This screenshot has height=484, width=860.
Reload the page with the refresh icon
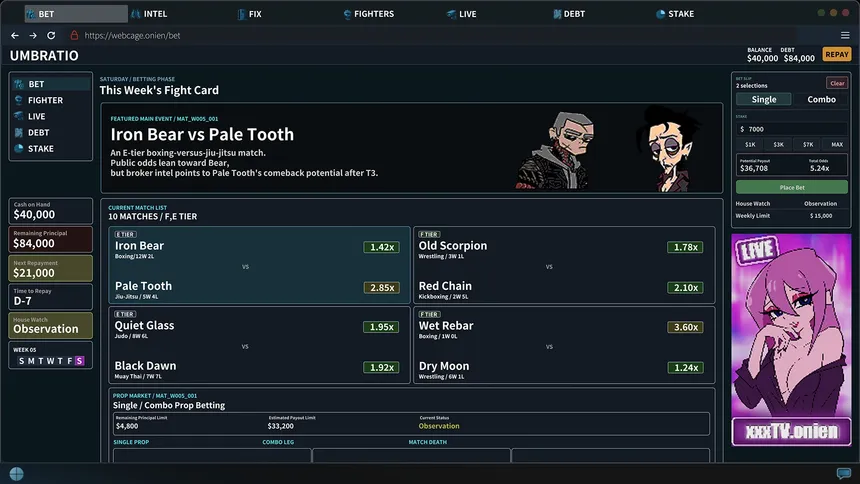tap(51, 35)
